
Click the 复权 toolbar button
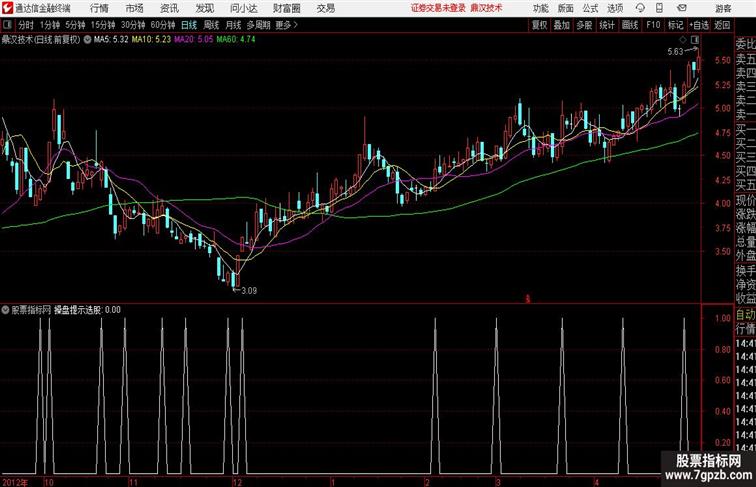coord(539,25)
